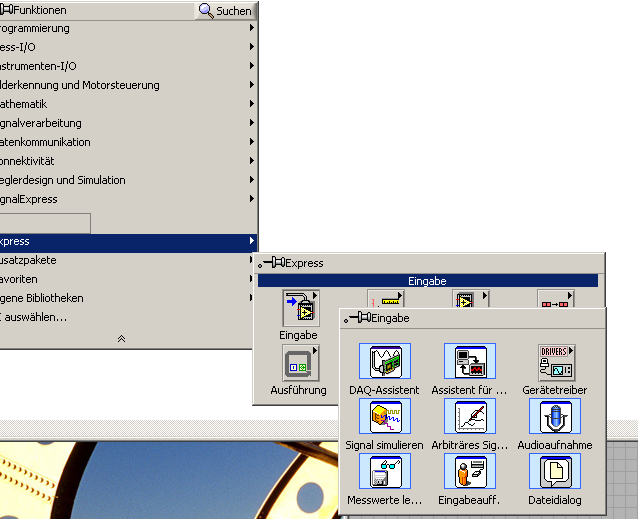Click the Gerätetreiber label text

pos(555,390)
